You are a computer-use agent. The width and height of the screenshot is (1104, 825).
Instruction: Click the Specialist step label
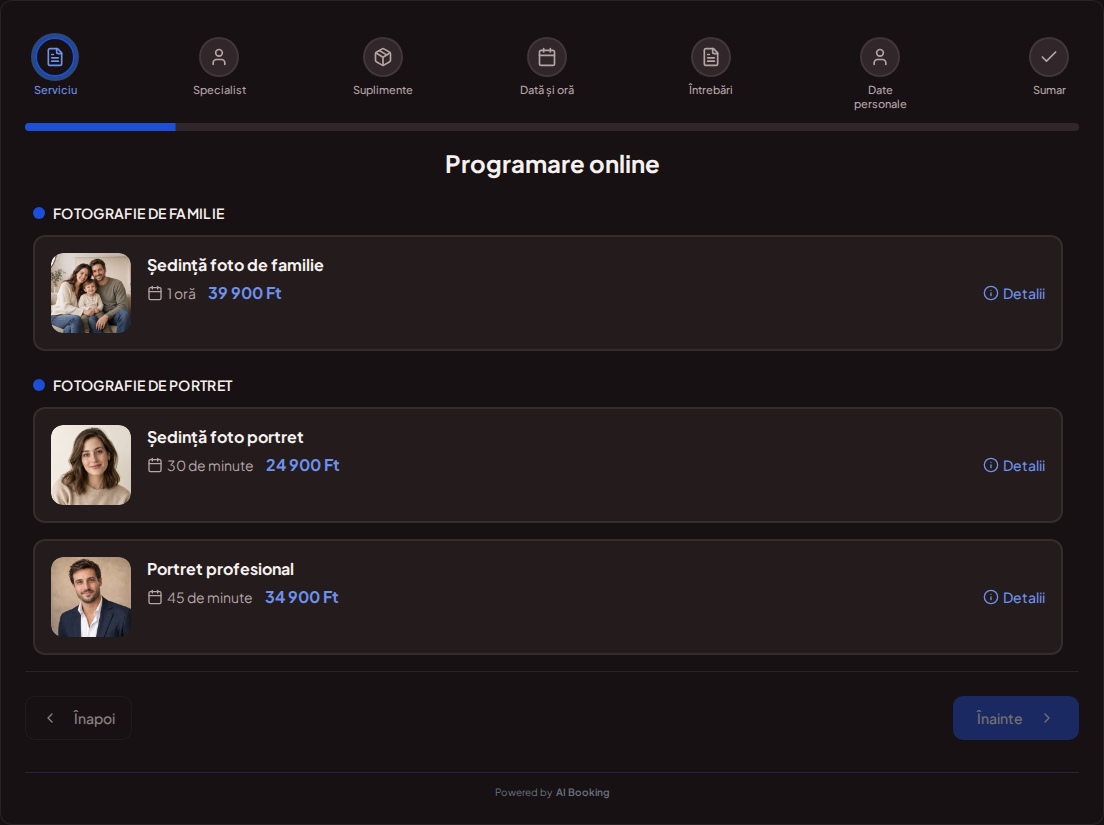coord(219,90)
